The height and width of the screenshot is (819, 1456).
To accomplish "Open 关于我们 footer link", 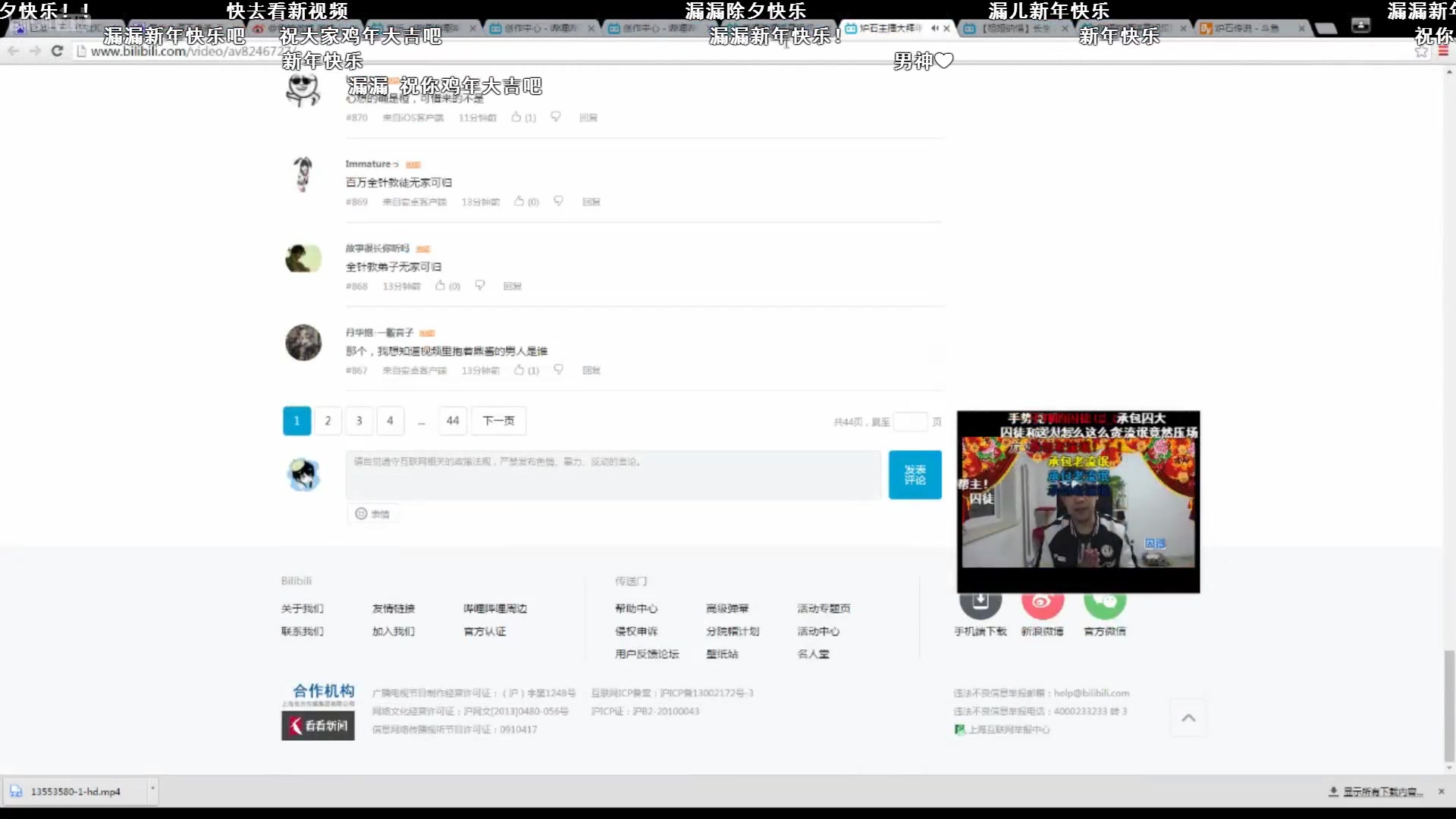I will (x=302, y=608).
